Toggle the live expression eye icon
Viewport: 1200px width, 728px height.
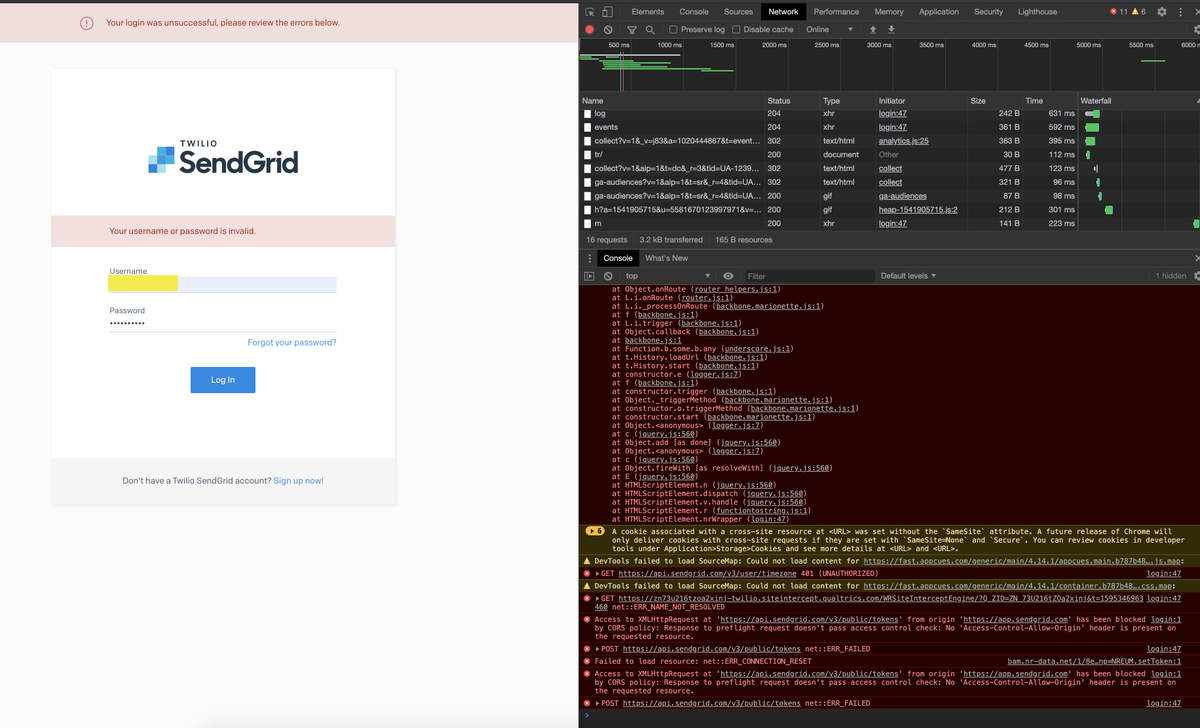(x=728, y=276)
